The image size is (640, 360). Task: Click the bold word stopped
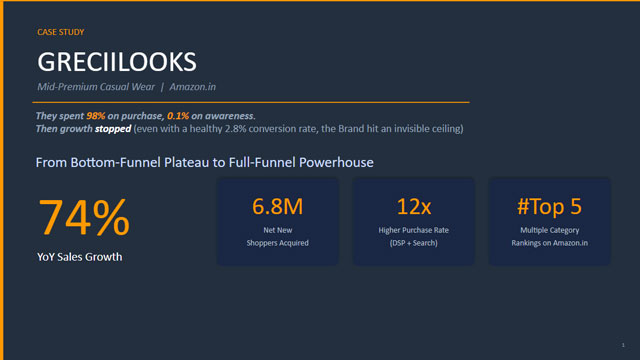(113, 129)
